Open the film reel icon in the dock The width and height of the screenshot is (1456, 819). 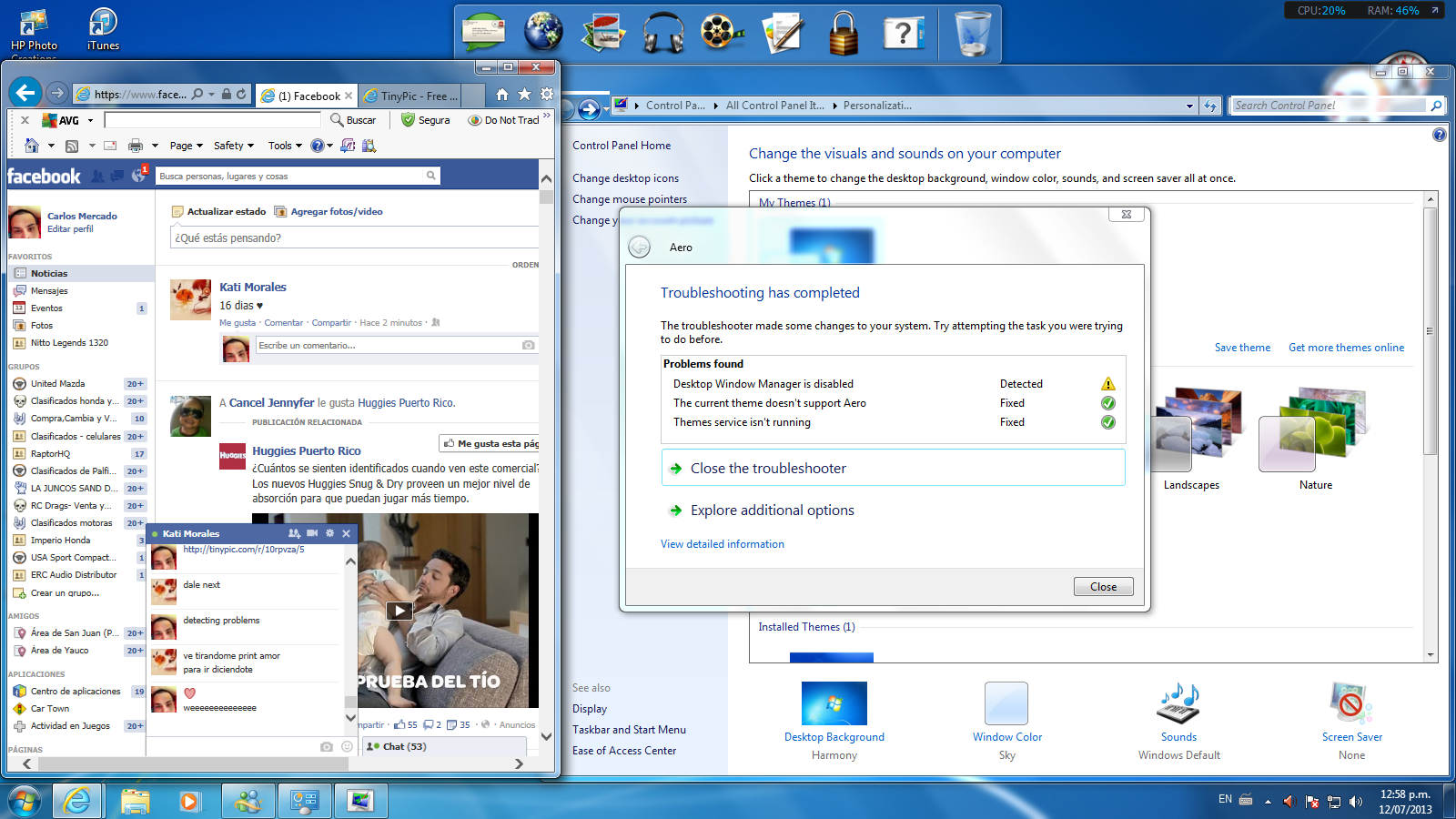pos(722,32)
